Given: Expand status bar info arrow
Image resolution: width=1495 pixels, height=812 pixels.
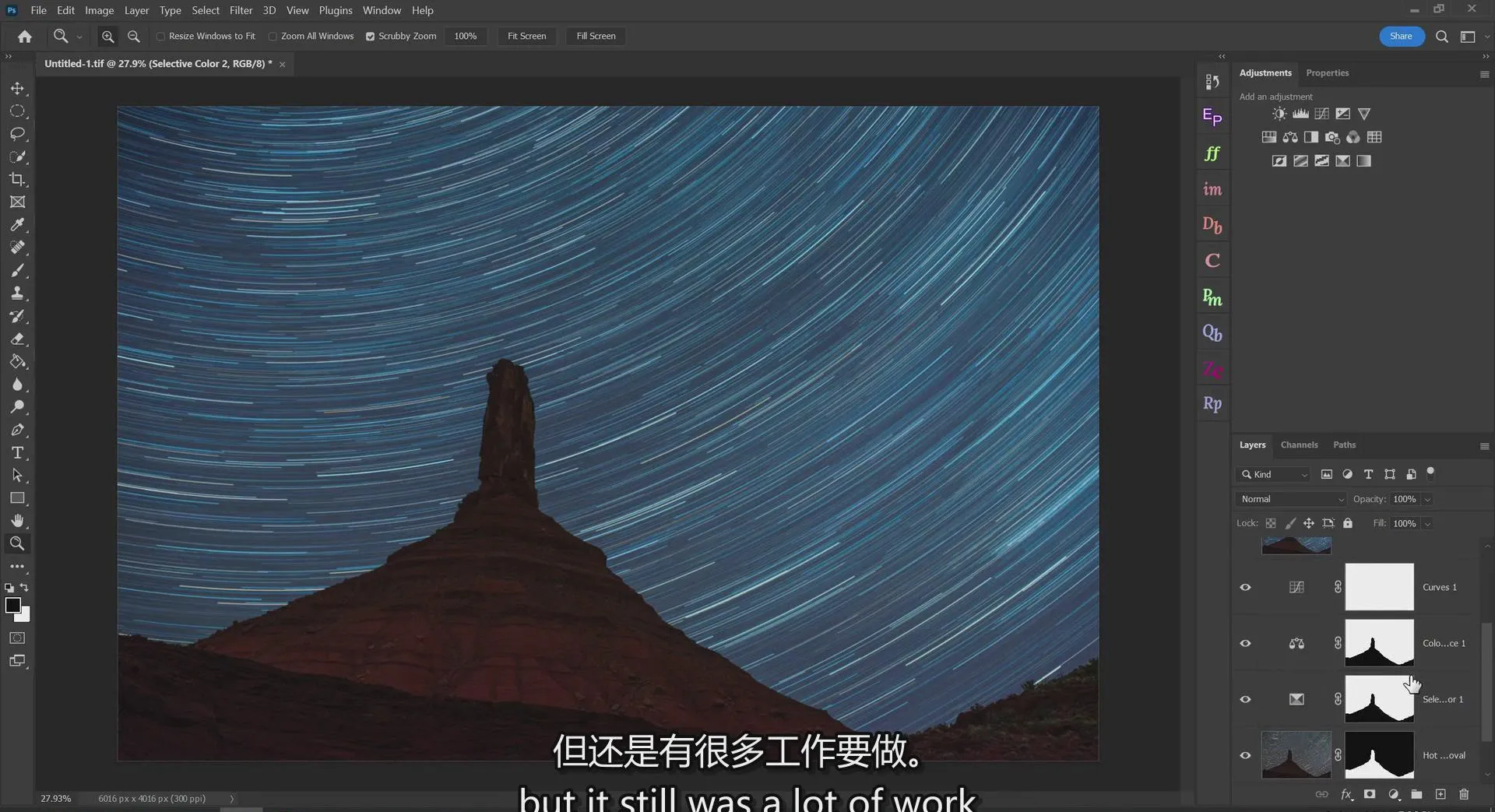Looking at the screenshot, I should (231, 799).
